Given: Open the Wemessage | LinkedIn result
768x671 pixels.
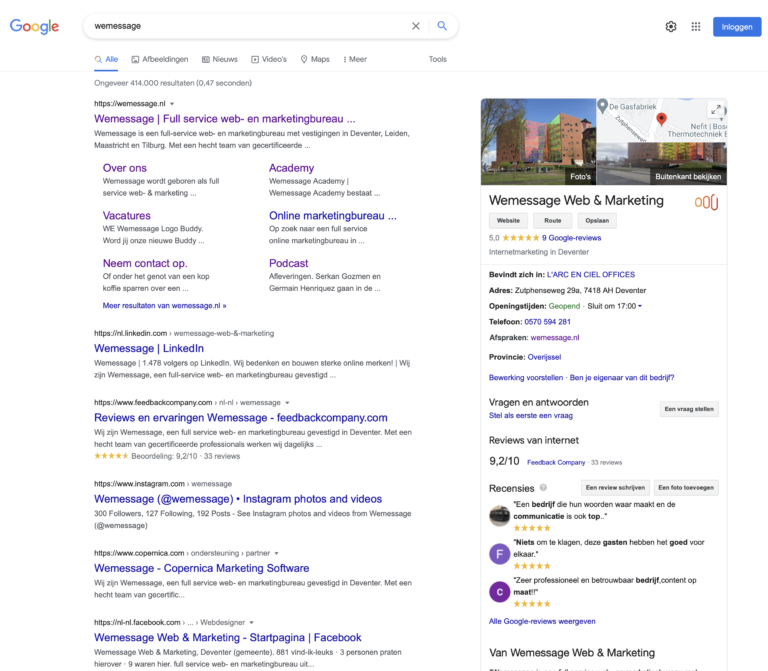Looking at the screenshot, I should (149, 348).
